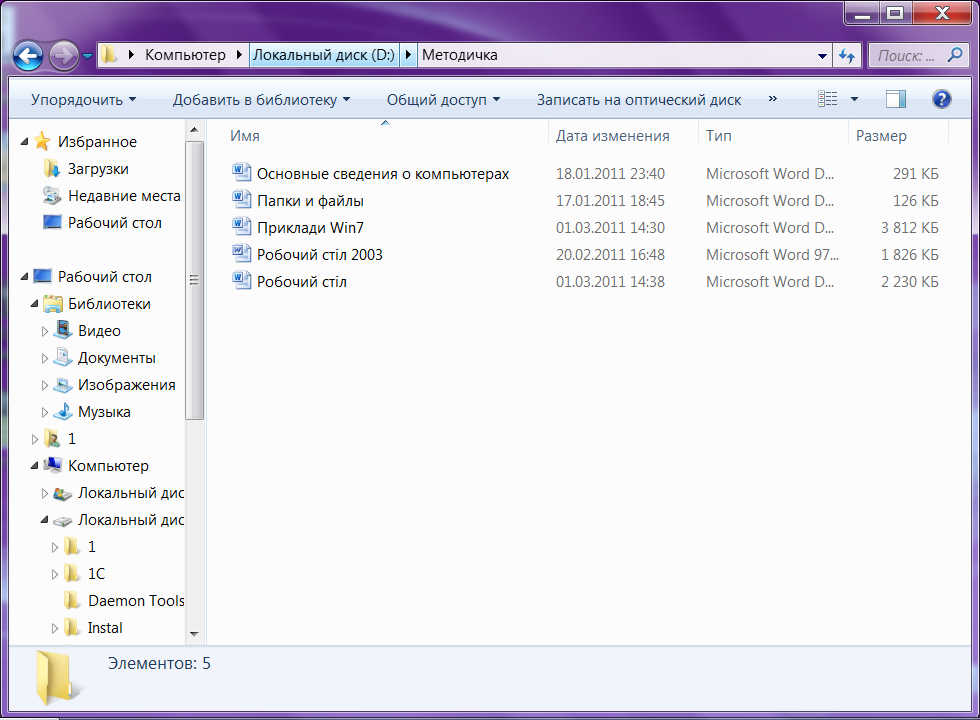Viewport: 980px width, 720px height.
Task: Open the arrow after Локальный диск (D:)
Action: (x=408, y=55)
